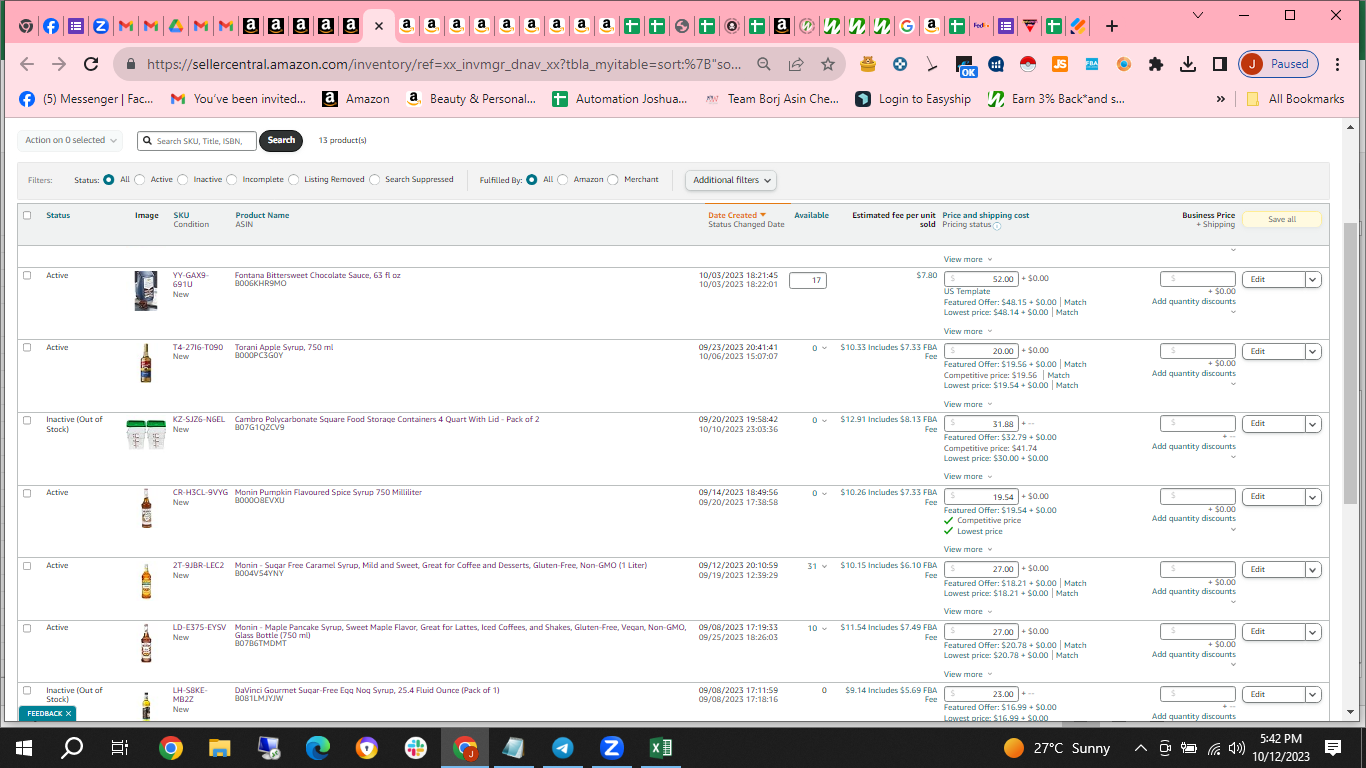Open File Explorer from the taskbar

point(220,748)
